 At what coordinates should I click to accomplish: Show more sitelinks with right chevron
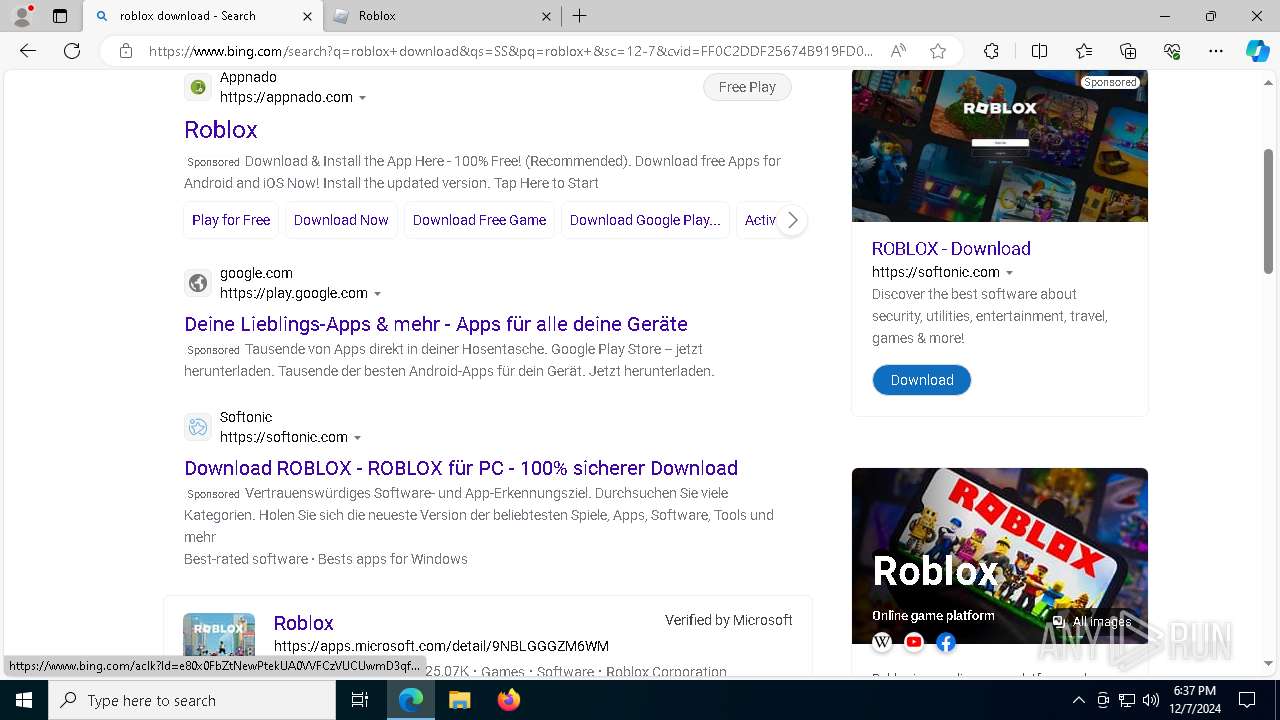(x=792, y=220)
